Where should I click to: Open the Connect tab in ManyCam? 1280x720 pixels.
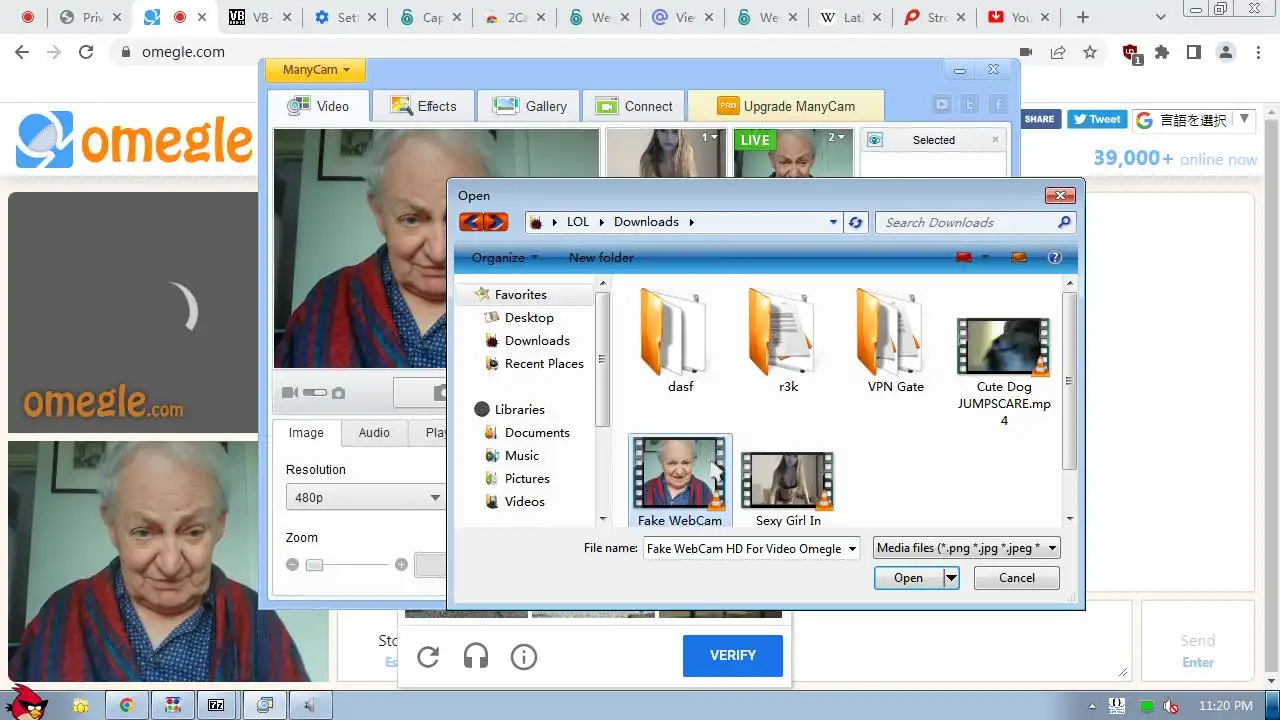click(x=634, y=106)
